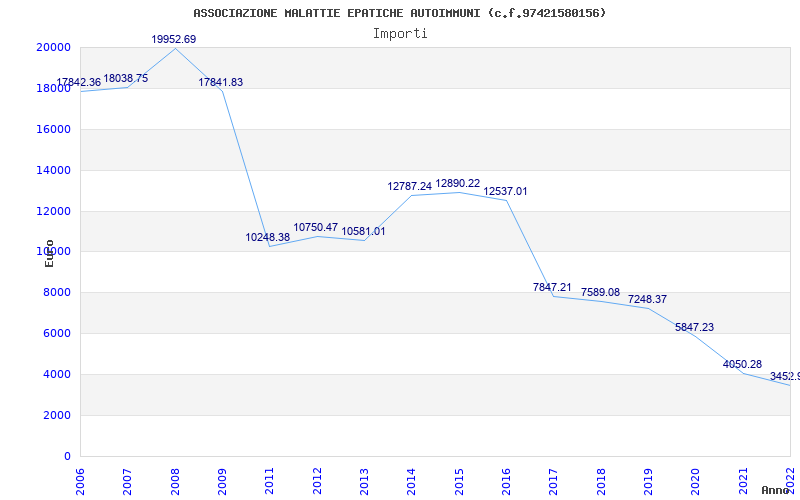Click the Euro axis title
800x500 pixels.
coord(49,254)
